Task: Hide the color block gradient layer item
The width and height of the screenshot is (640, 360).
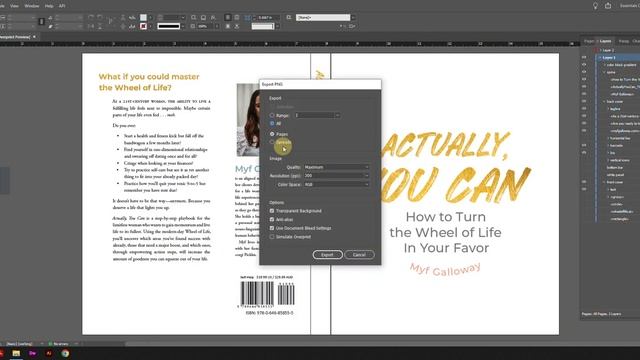Action: (584, 65)
